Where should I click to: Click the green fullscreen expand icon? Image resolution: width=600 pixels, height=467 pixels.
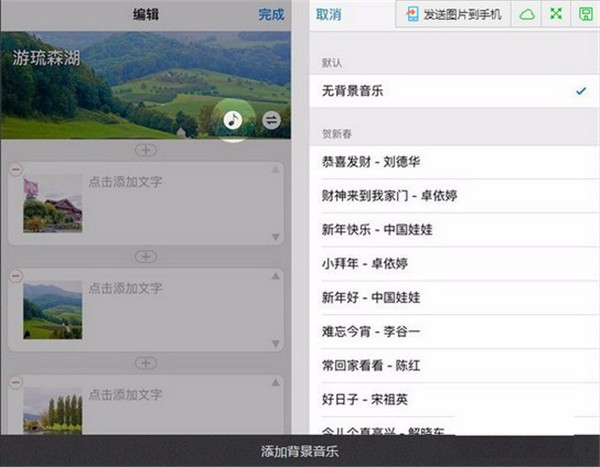556,14
